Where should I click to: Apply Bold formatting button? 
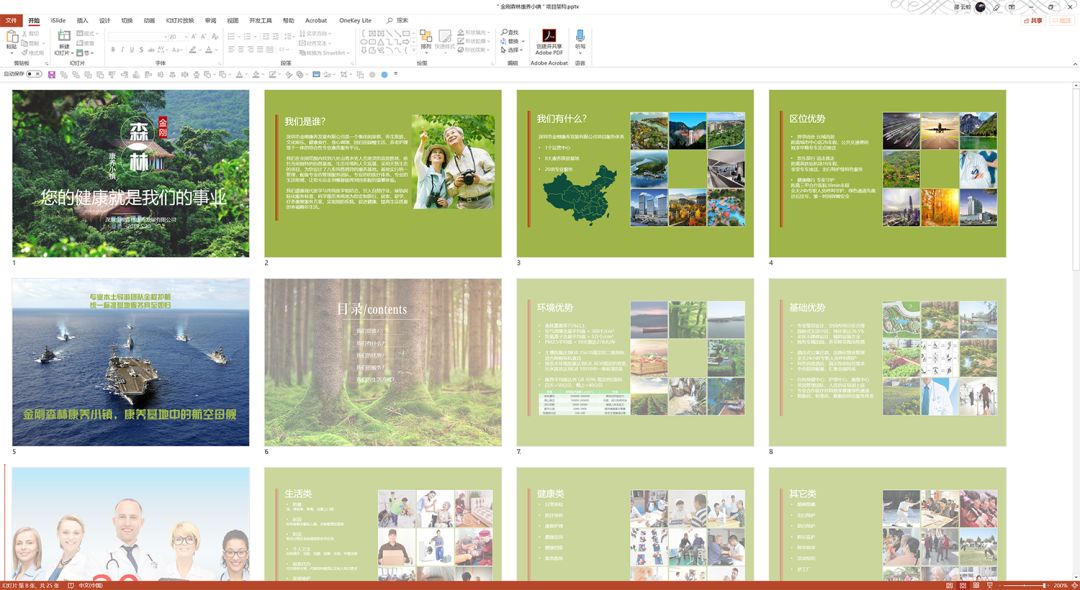(x=112, y=50)
